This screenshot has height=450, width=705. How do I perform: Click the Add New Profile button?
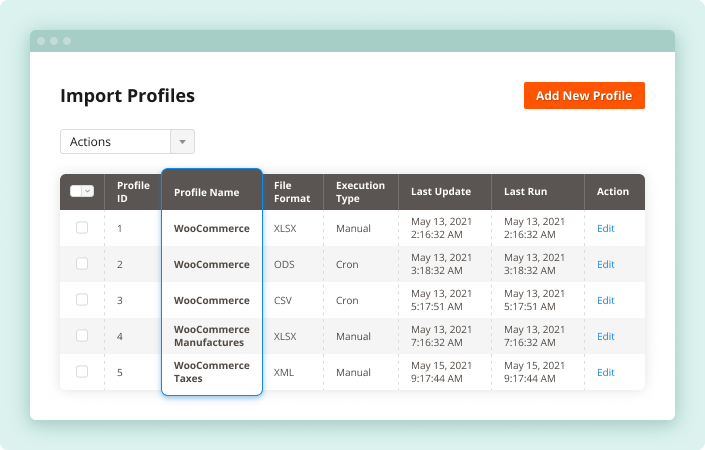584,96
